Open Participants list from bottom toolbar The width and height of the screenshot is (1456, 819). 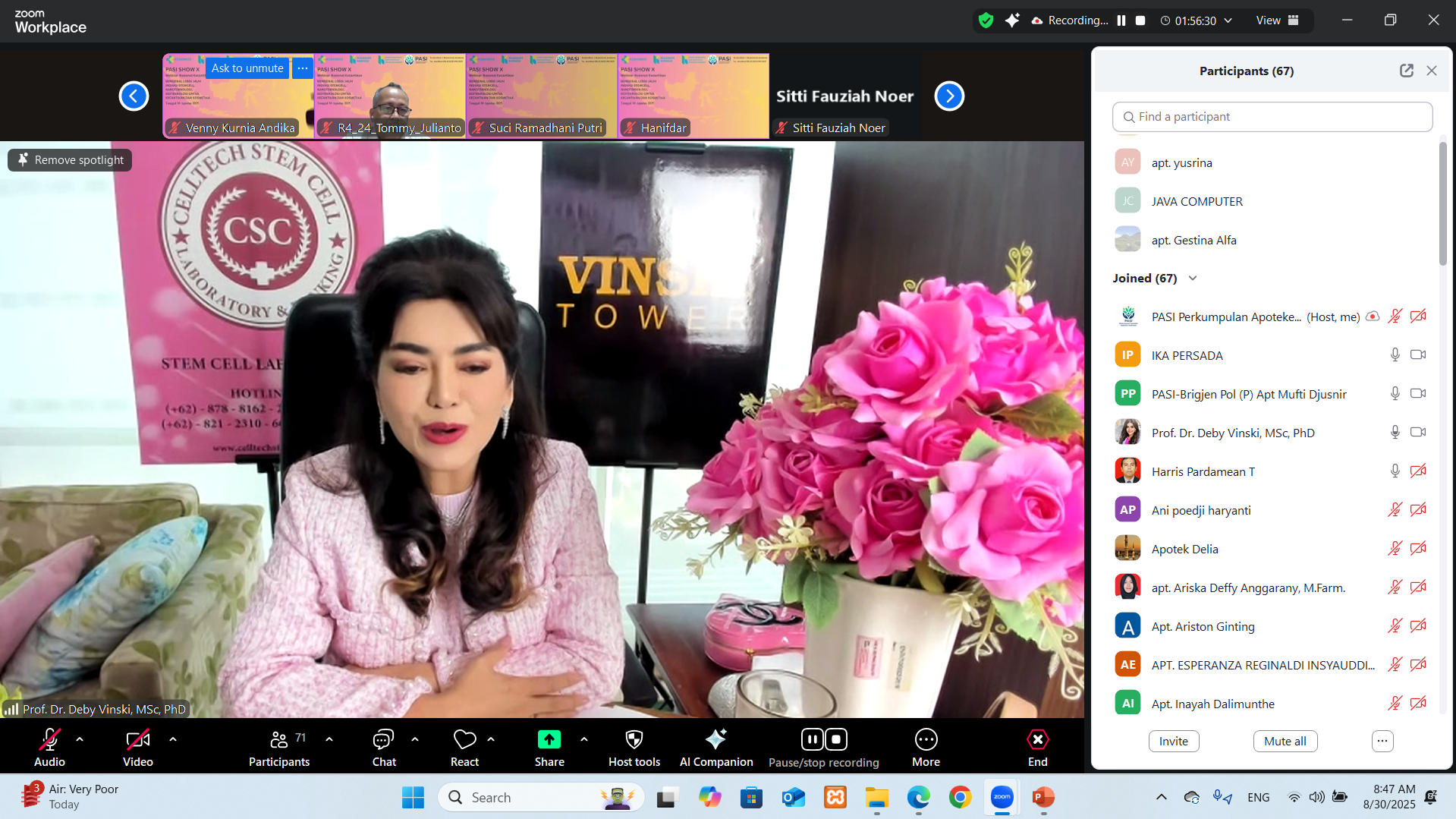pos(279,740)
